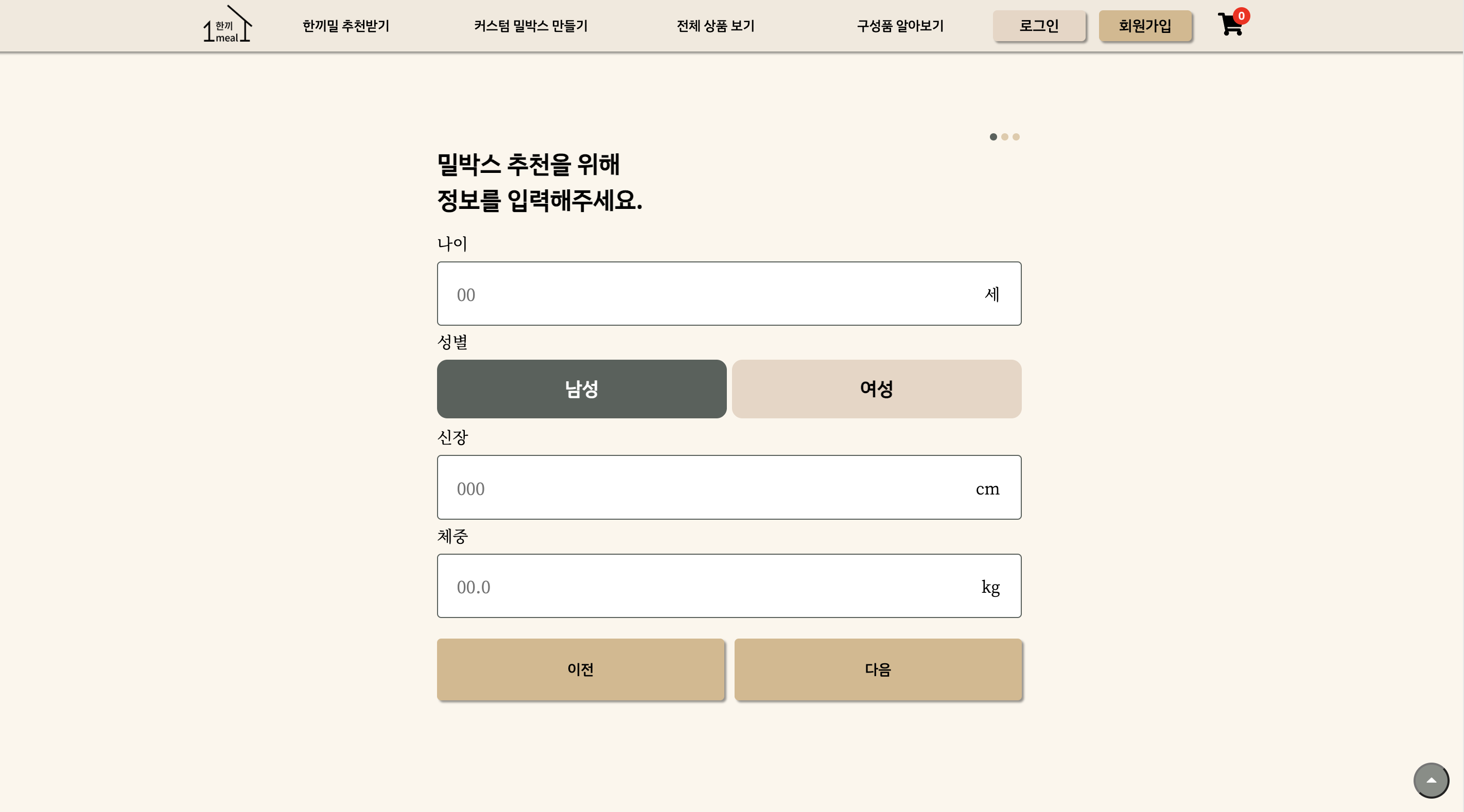1464x812 pixels.
Task: Open the shopping cart icon
Action: (x=1230, y=25)
